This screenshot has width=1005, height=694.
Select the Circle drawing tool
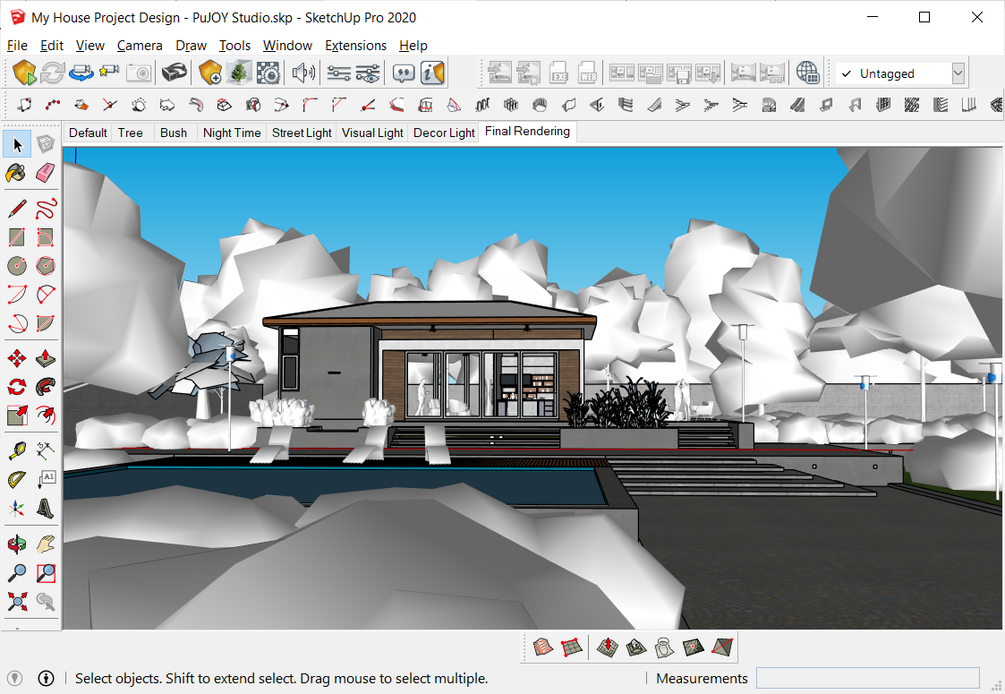pyautogui.click(x=17, y=265)
